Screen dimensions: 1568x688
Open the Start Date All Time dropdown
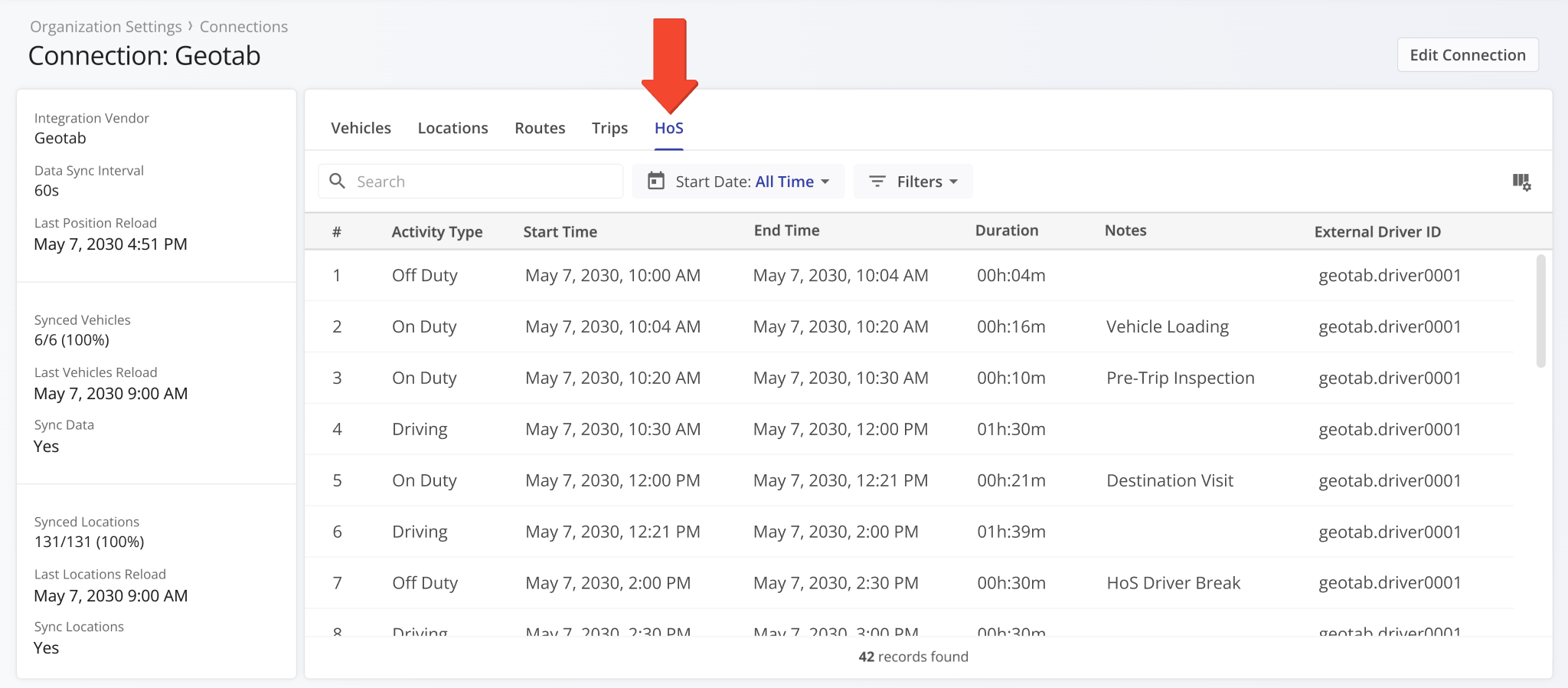(x=738, y=182)
